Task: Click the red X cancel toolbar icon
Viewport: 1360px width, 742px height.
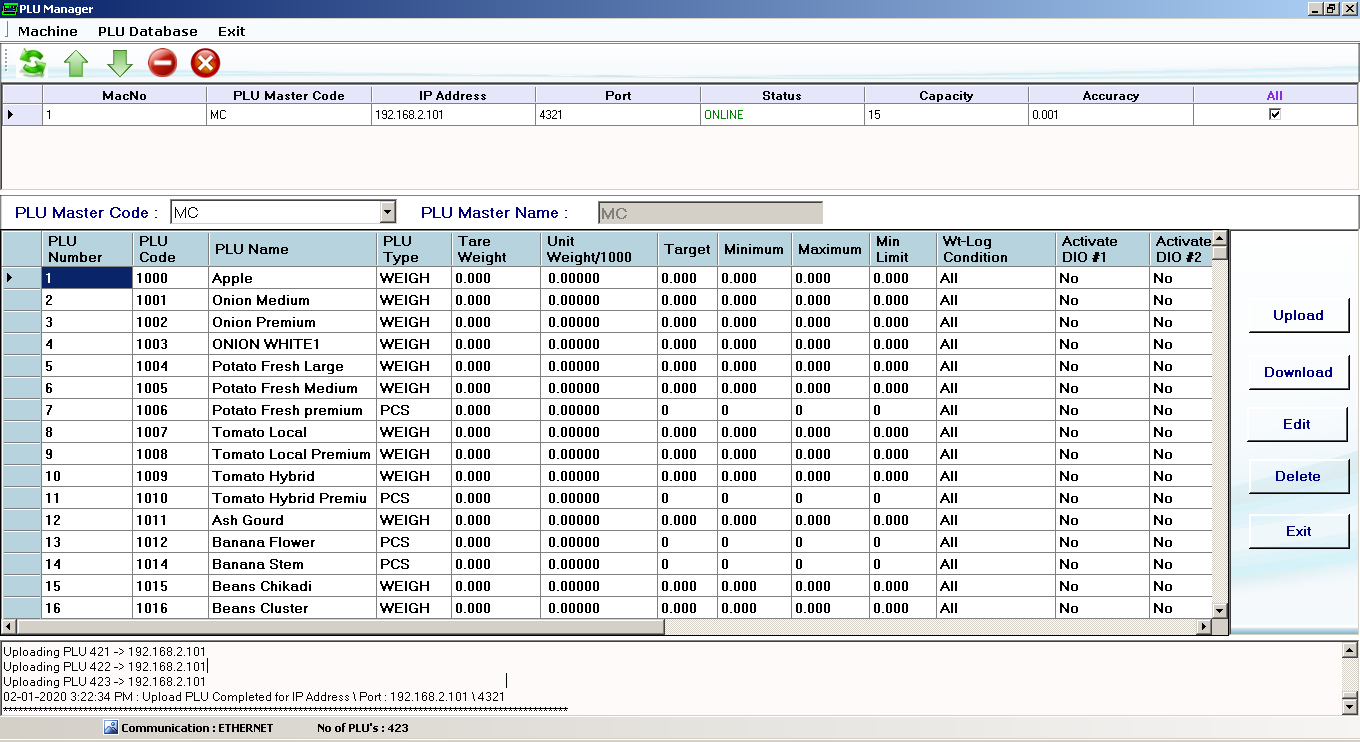Action: [205, 63]
